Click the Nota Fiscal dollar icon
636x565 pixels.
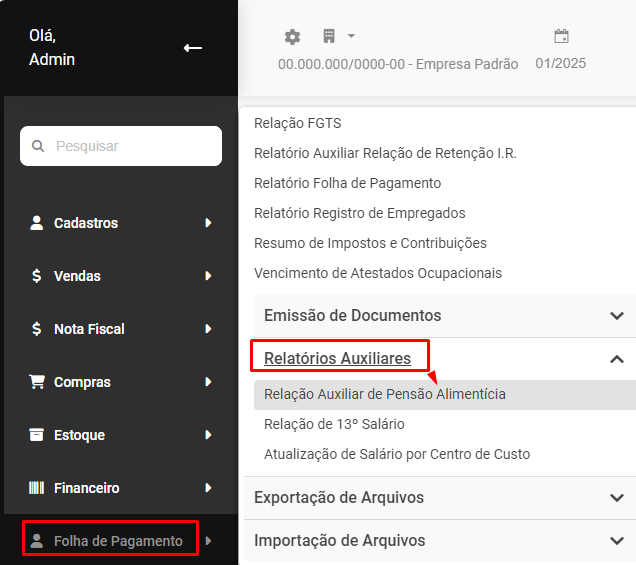[x=37, y=329]
